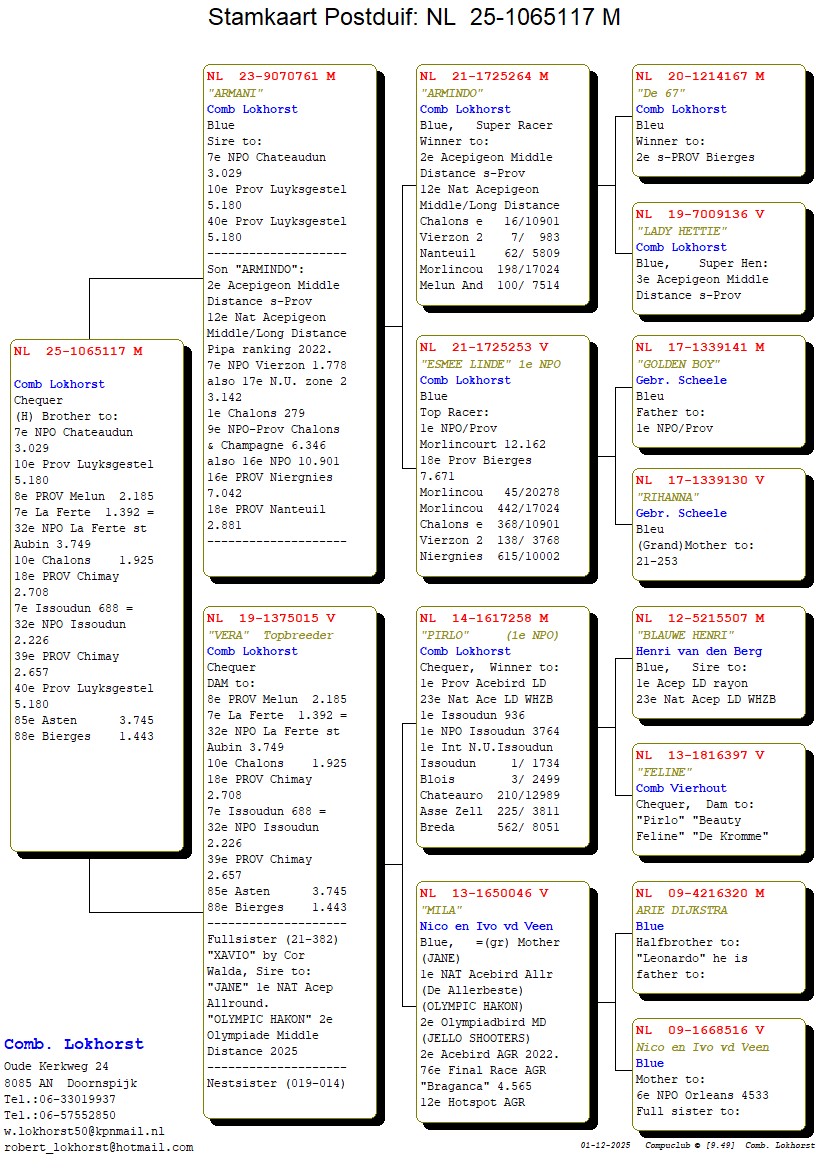
Task: Open email robert_lokhorst@hotmail.com
Action: [98, 1147]
